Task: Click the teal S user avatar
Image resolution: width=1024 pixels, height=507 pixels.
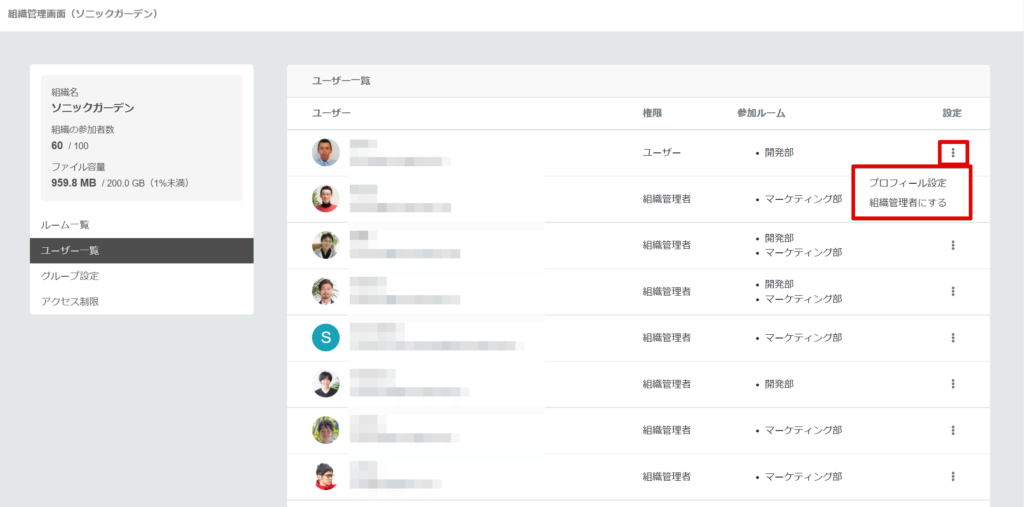Action: 326,338
